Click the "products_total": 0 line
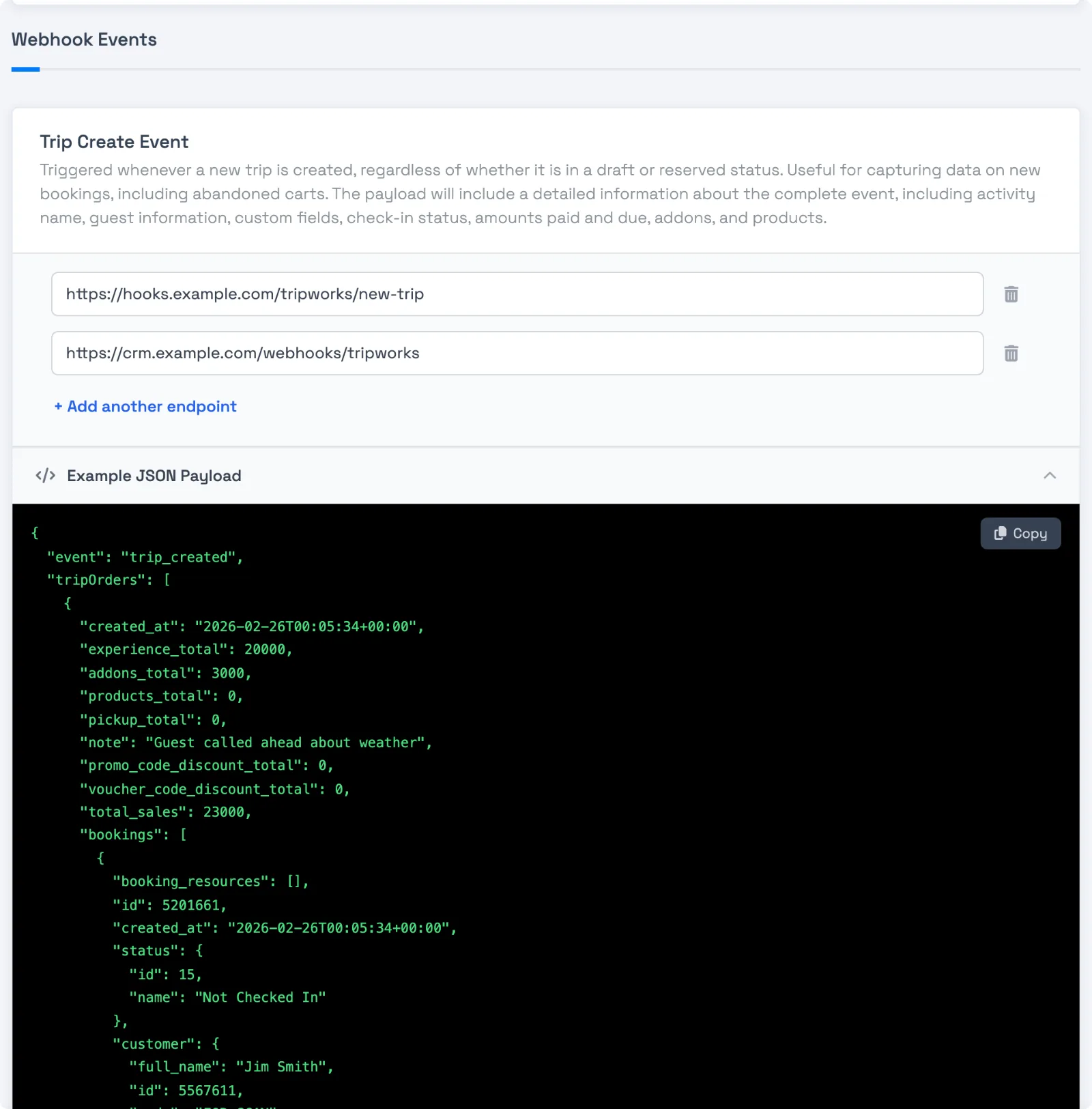1092x1109 pixels. (x=162, y=696)
